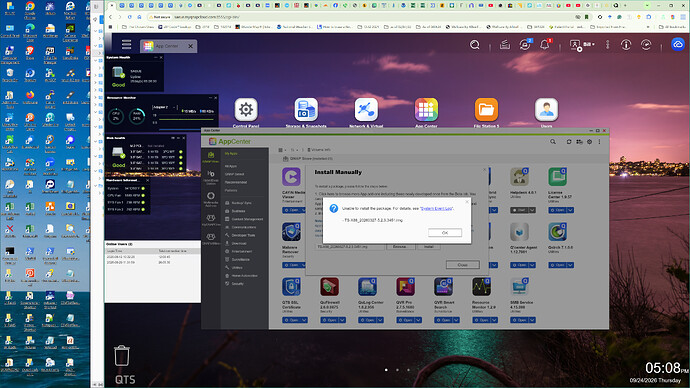Click the Qsirch app icon
Screen dimensions: 690x388
557,232
